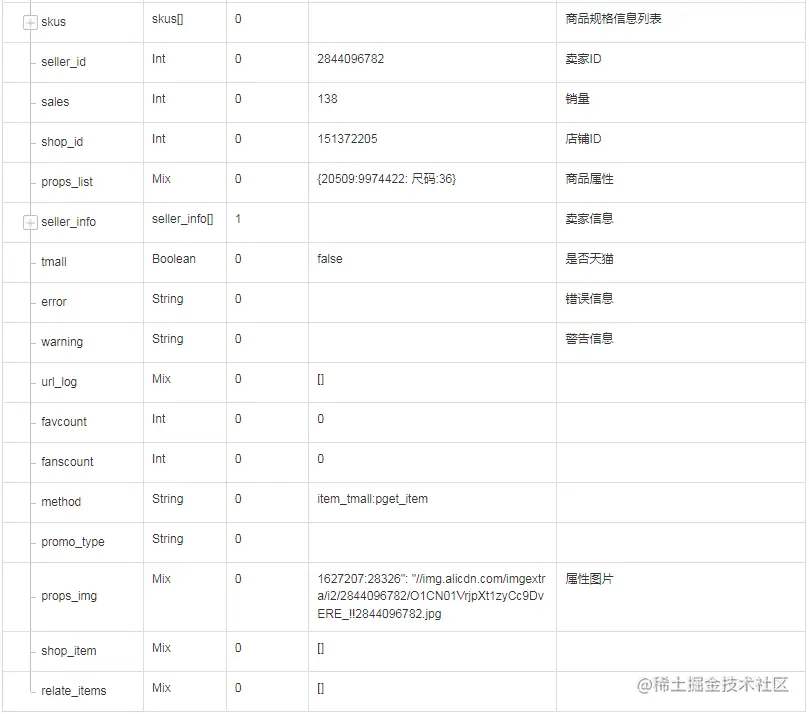The width and height of the screenshot is (809, 714).
Task: Click the description 卖家ID
Action: (x=584, y=59)
